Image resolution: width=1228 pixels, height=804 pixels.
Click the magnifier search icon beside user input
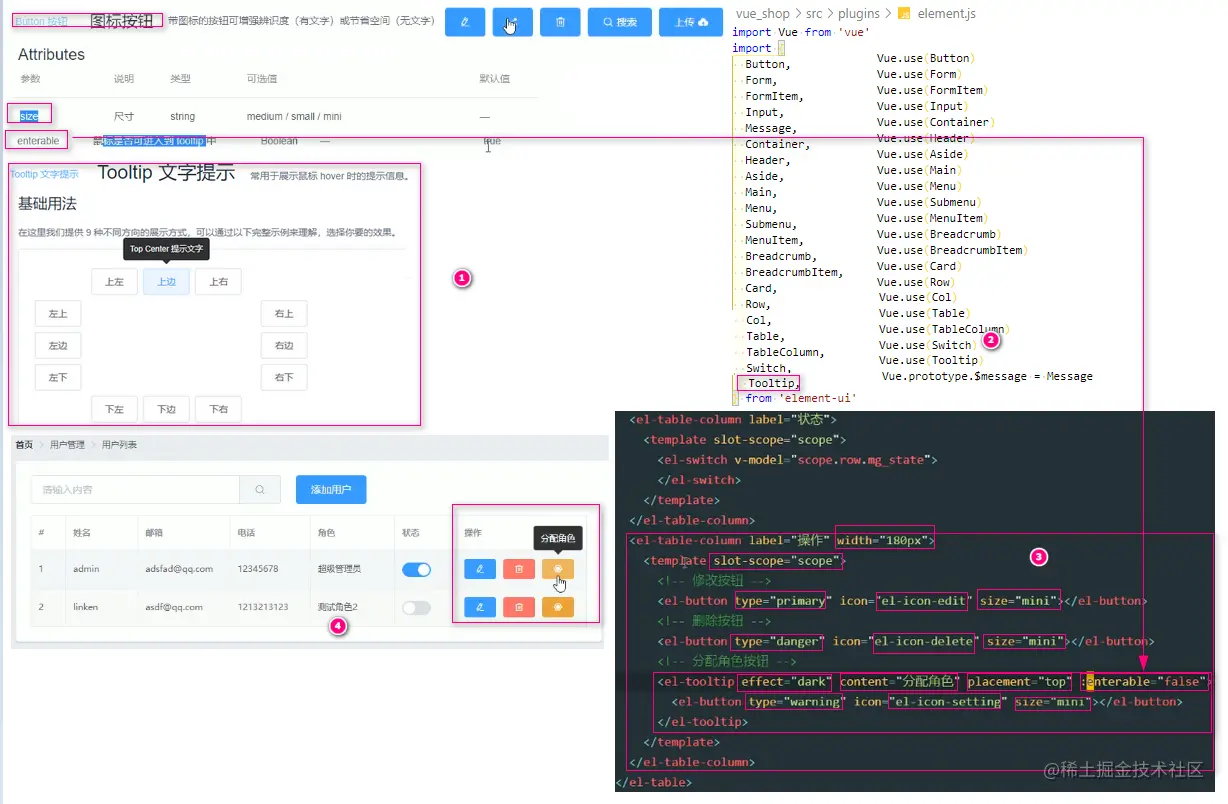click(260, 490)
